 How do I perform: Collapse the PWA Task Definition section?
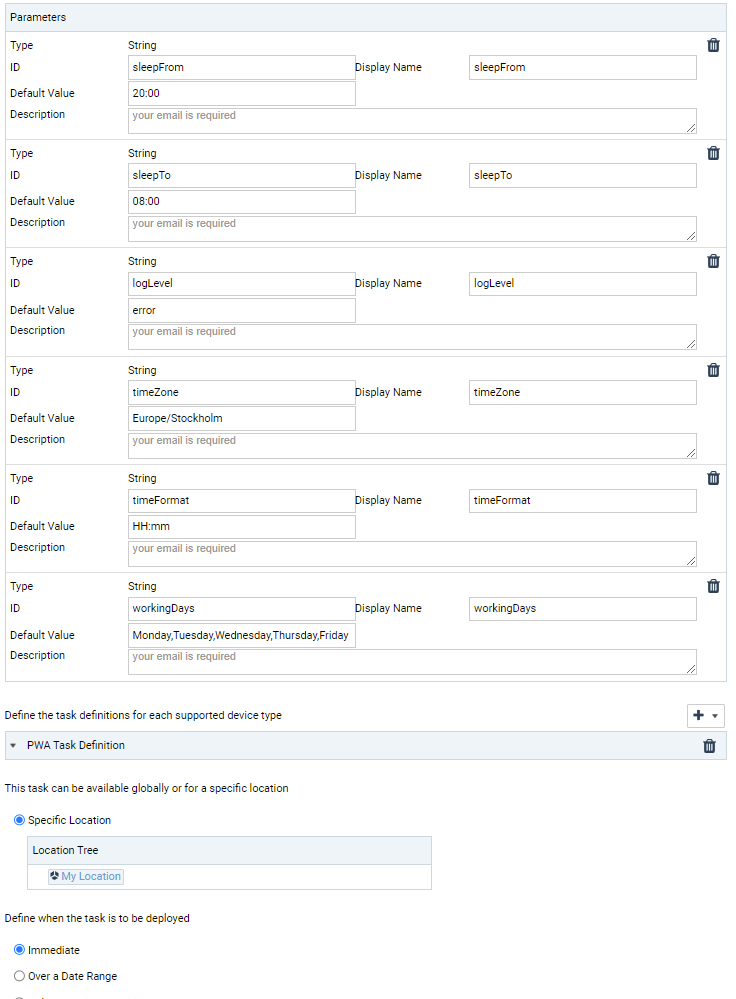pos(12,745)
